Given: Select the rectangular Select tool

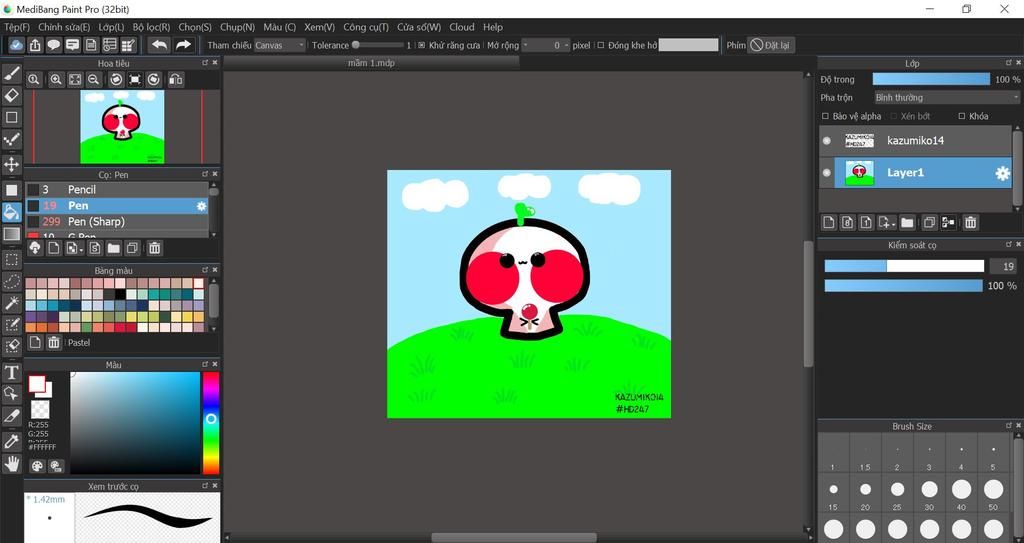Looking at the screenshot, I should click(12, 260).
